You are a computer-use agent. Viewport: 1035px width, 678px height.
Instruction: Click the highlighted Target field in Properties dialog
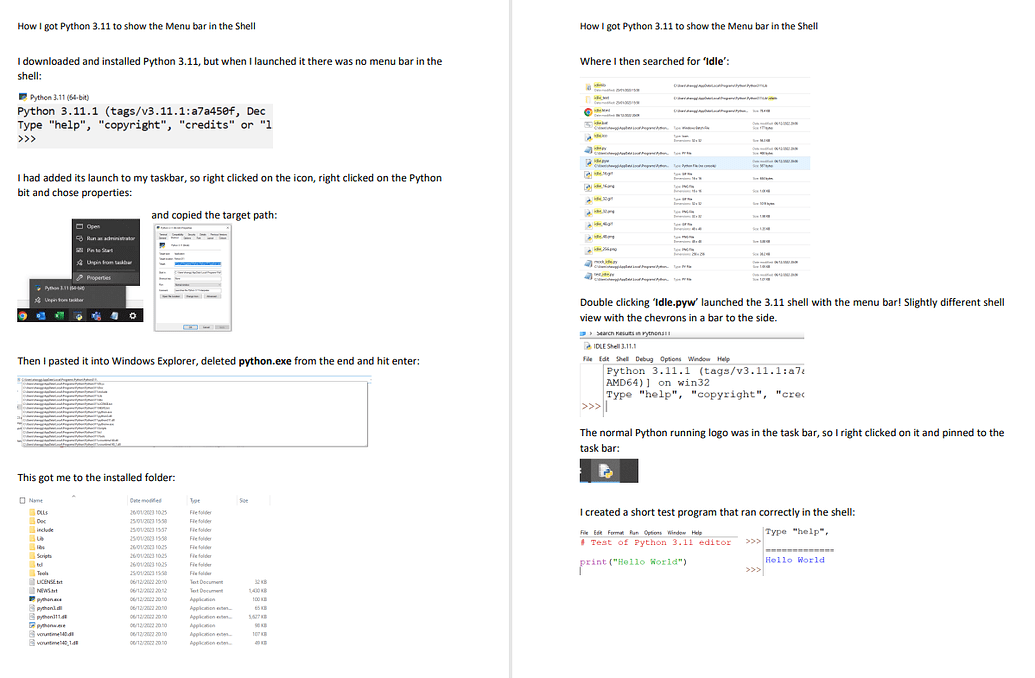click(x=197, y=263)
